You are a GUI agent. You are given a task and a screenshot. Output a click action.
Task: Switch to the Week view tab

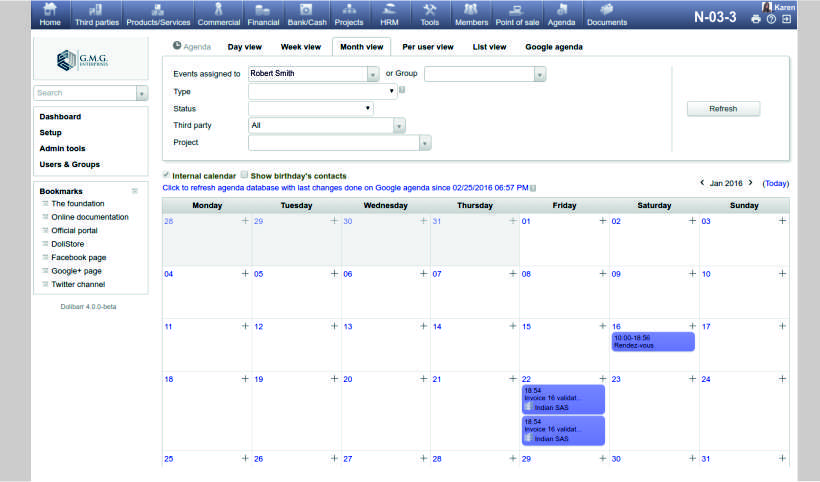pos(300,46)
